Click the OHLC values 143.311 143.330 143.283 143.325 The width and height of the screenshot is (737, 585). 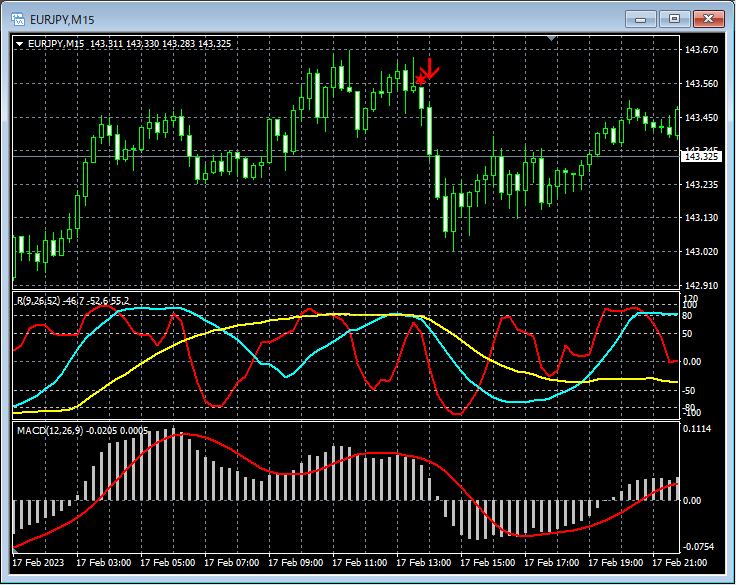[161, 44]
